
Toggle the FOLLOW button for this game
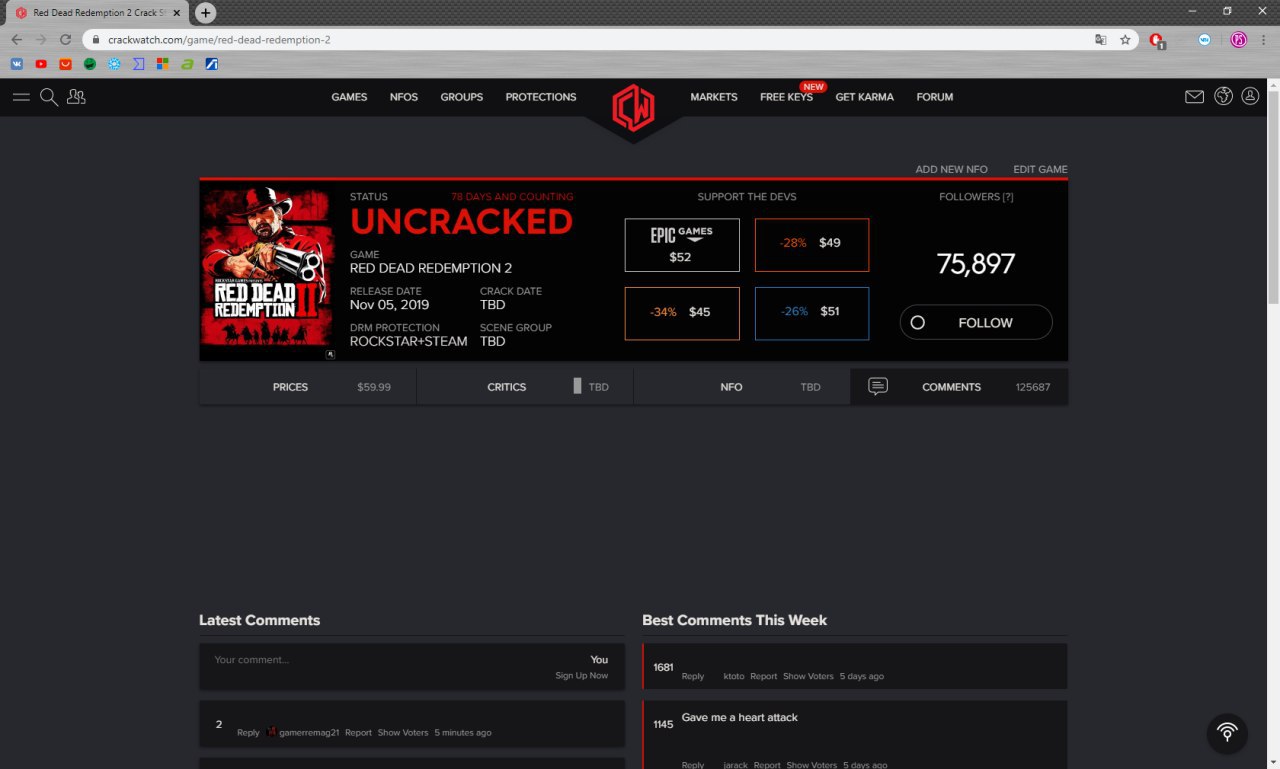976,322
